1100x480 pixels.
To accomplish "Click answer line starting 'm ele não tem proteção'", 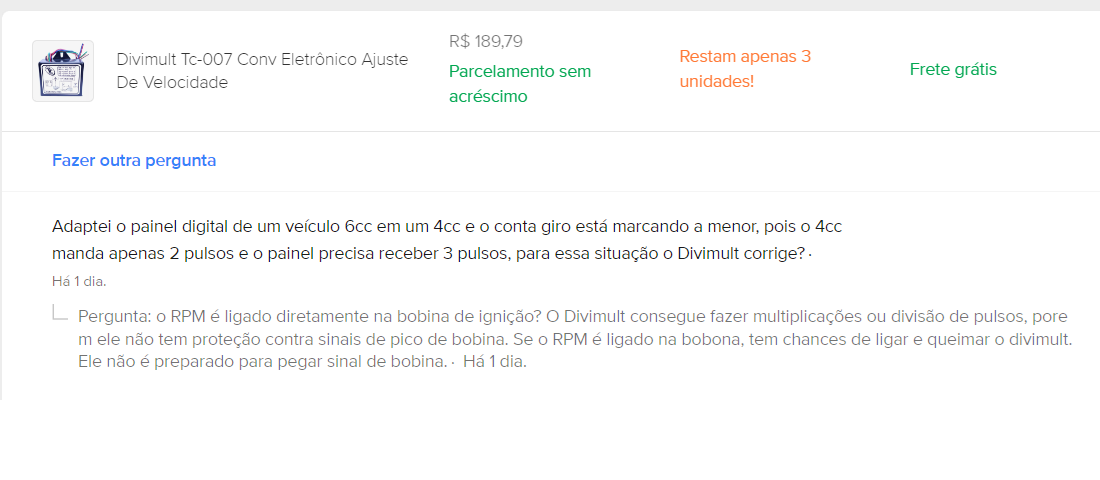I will pos(574,340).
